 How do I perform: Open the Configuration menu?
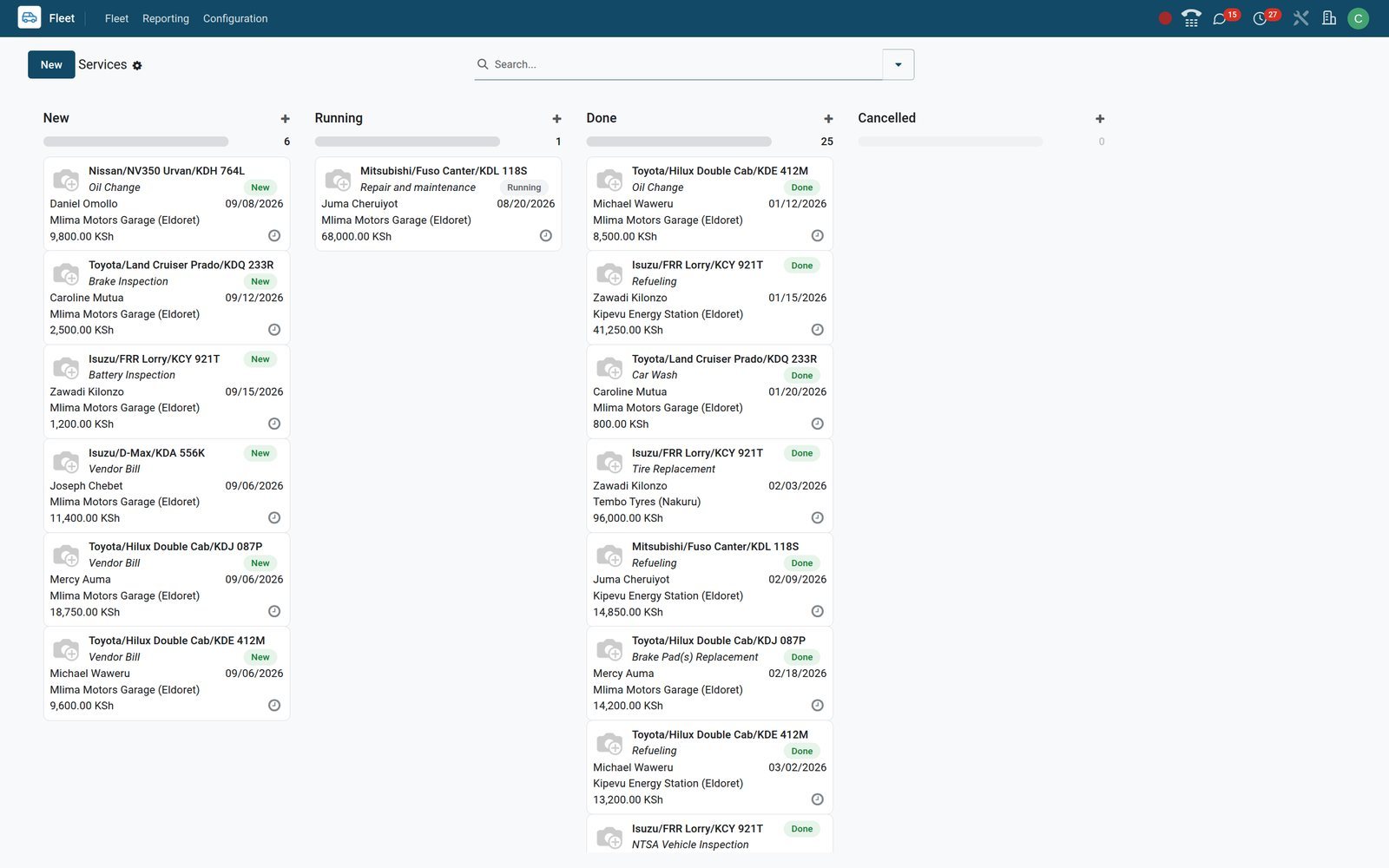[235, 18]
